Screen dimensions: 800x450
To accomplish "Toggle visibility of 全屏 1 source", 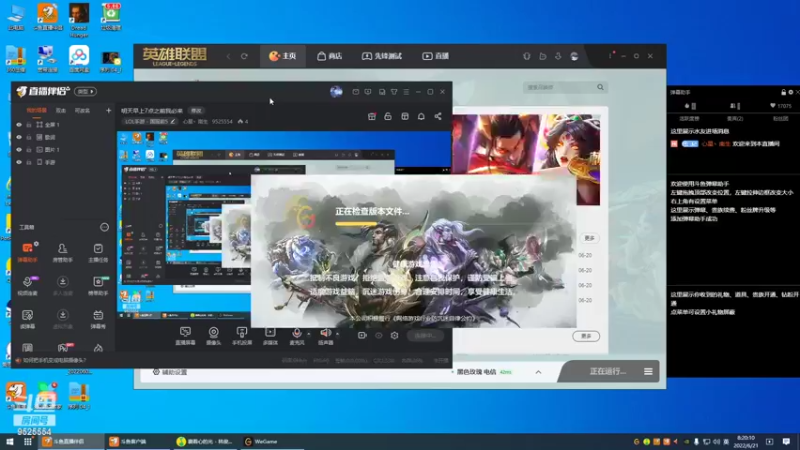I will pyautogui.click(x=19, y=124).
